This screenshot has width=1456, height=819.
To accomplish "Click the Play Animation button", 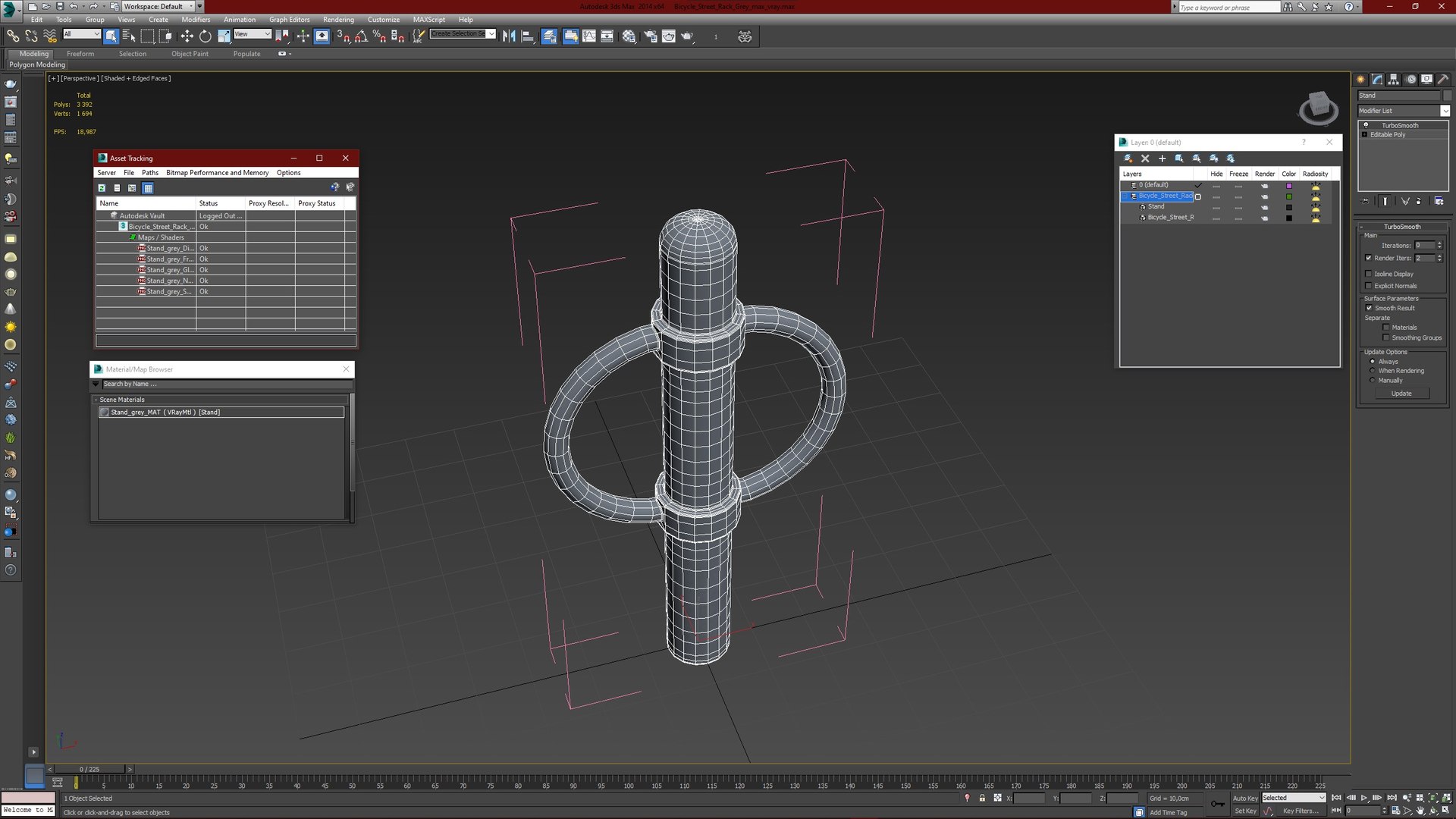I will click(1363, 798).
